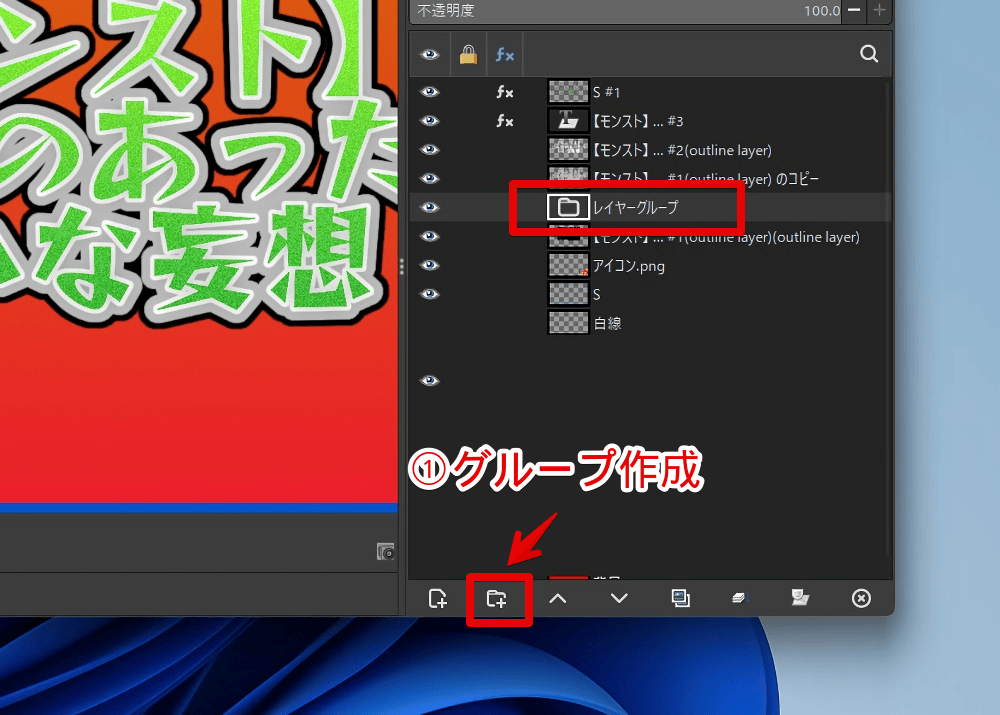Merge layers using the merge icon
1000x715 pixels.
point(739,598)
